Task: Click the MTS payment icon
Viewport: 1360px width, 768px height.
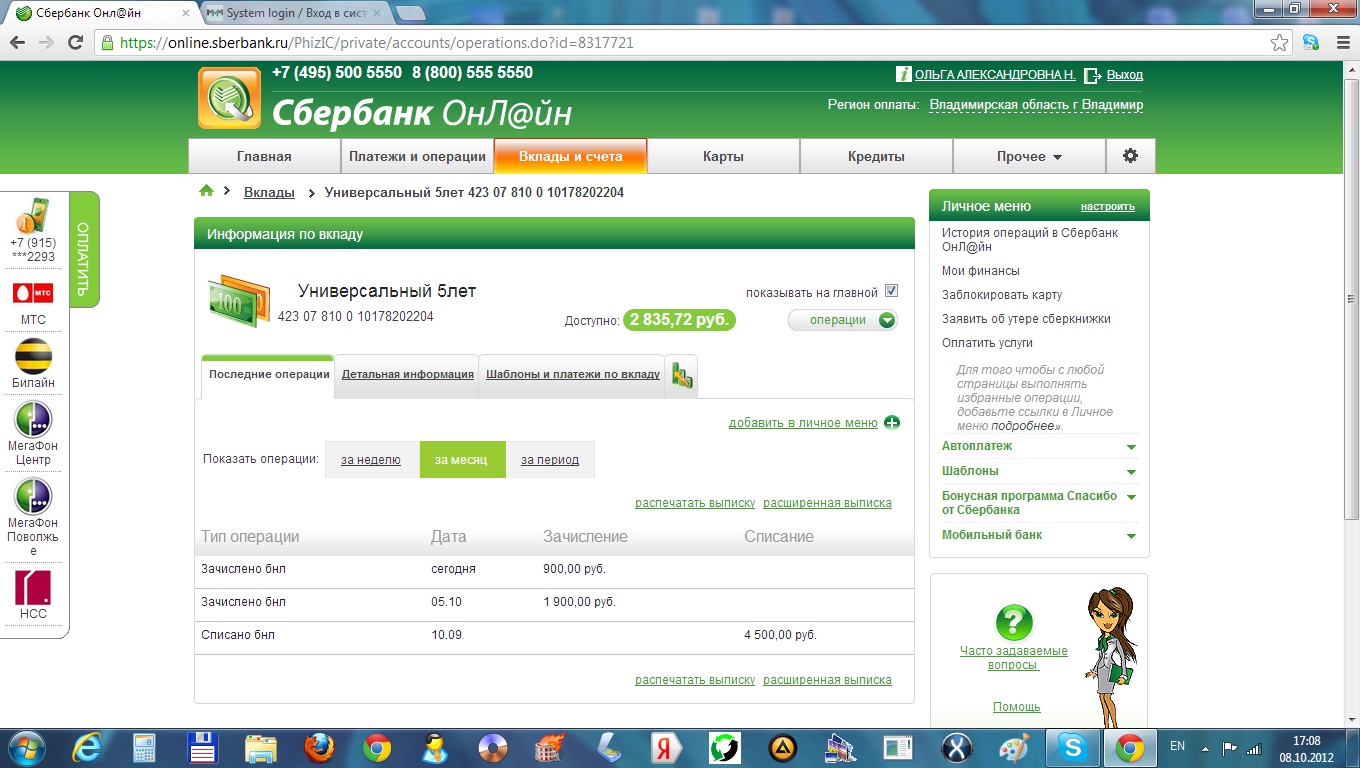Action: pyautogui.click(x=33, y=292)
